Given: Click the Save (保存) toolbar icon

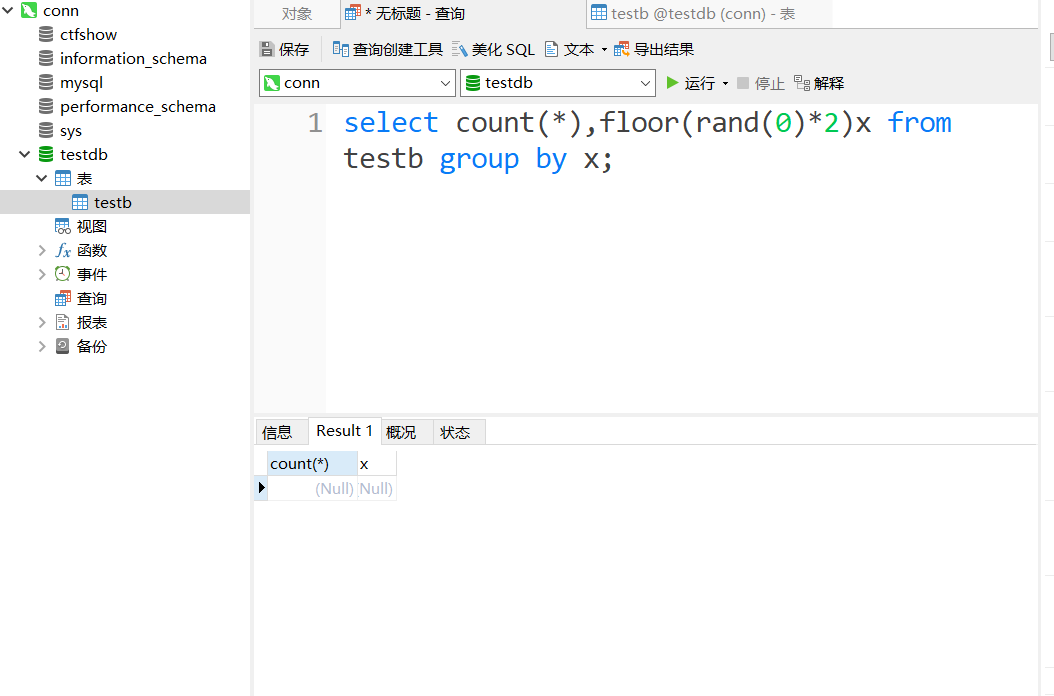Looking at the screenshot, I should [267, 49].
